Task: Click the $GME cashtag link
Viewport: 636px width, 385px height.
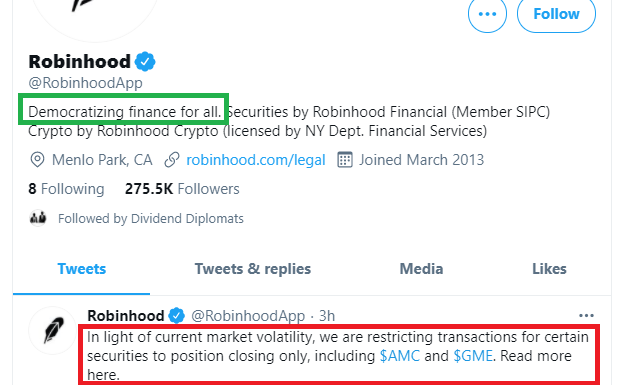Action: click(473, 356)
